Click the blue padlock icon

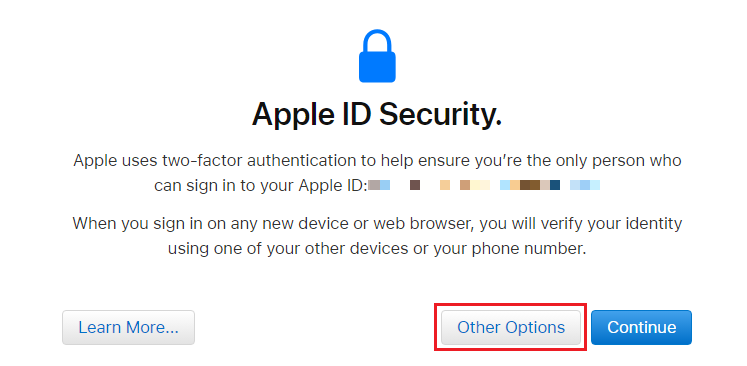pos(377,56)
